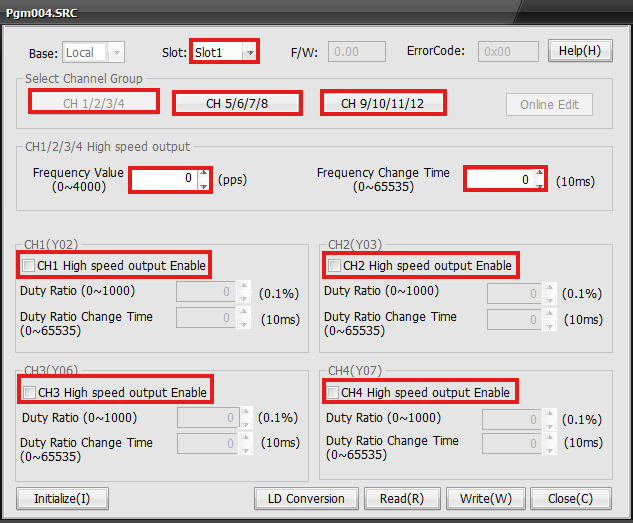Click the Frequency Change Time field
The width and height of the screenshot is (633, 523).
(498, 180)
